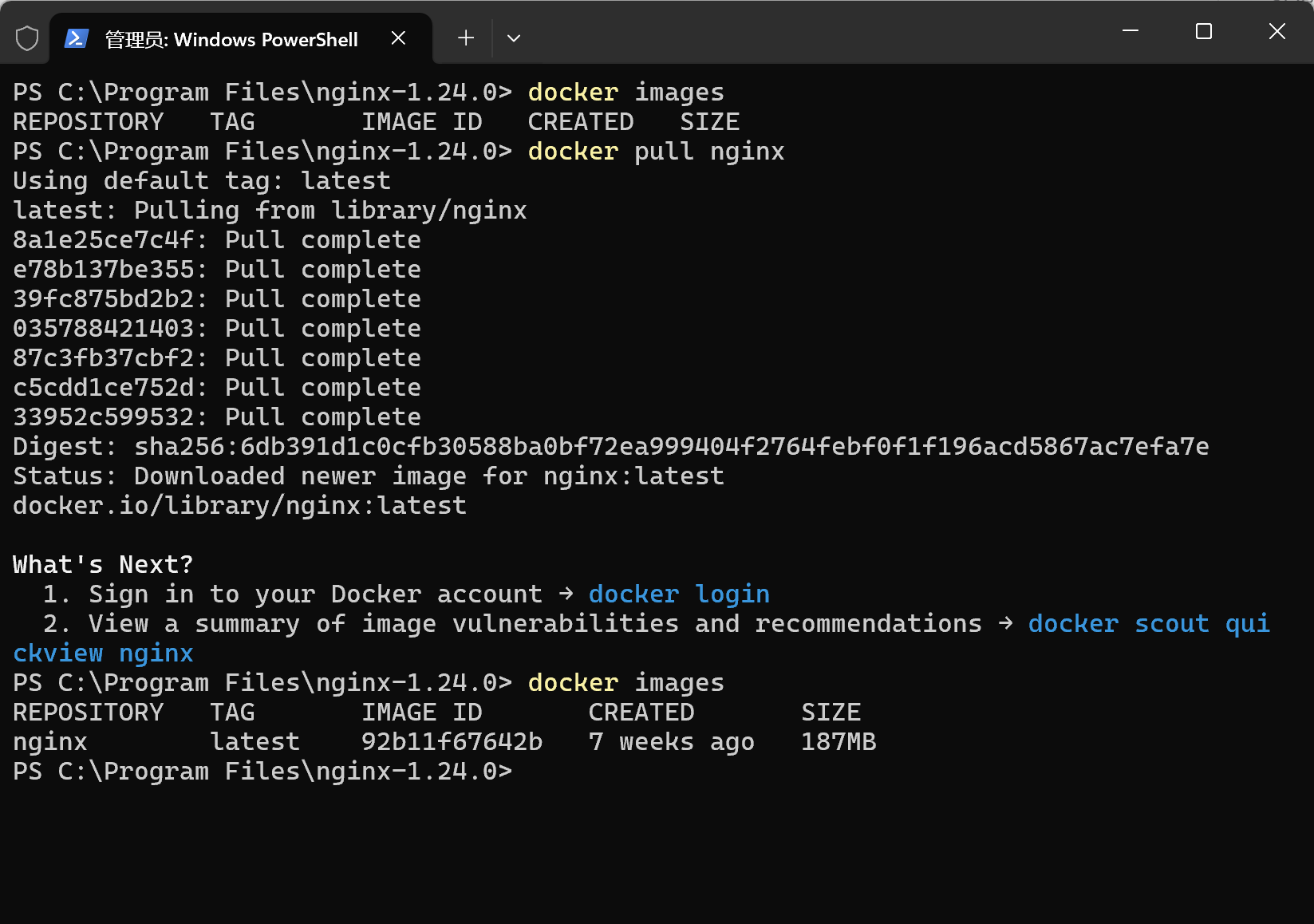Open a new tab with the plus button
The height and width of the screenshot is (924, 1314).
click(466, 38)
